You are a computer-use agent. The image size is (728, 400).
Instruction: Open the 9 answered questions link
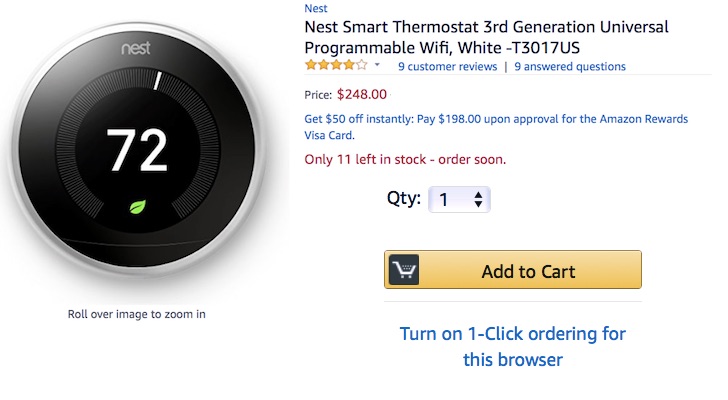pos(569,67)
